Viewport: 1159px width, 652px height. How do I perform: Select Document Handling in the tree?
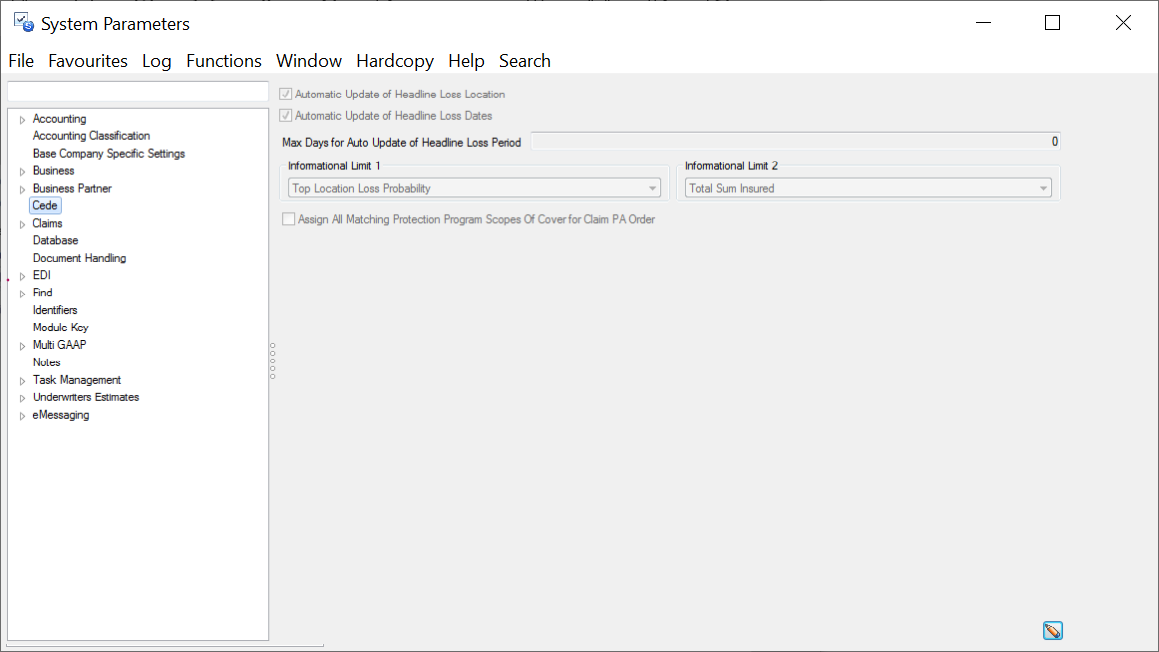point(79,258)
